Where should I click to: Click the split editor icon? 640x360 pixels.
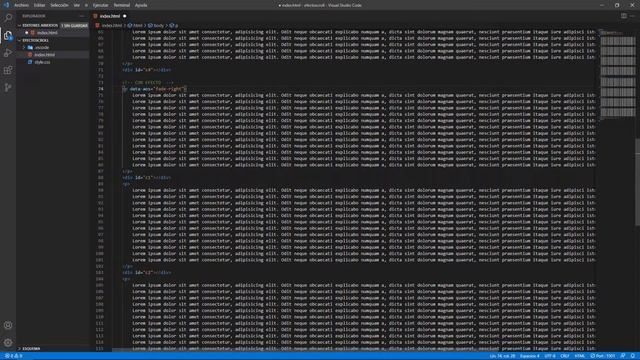pyautogui.click(x=624, y=16)
